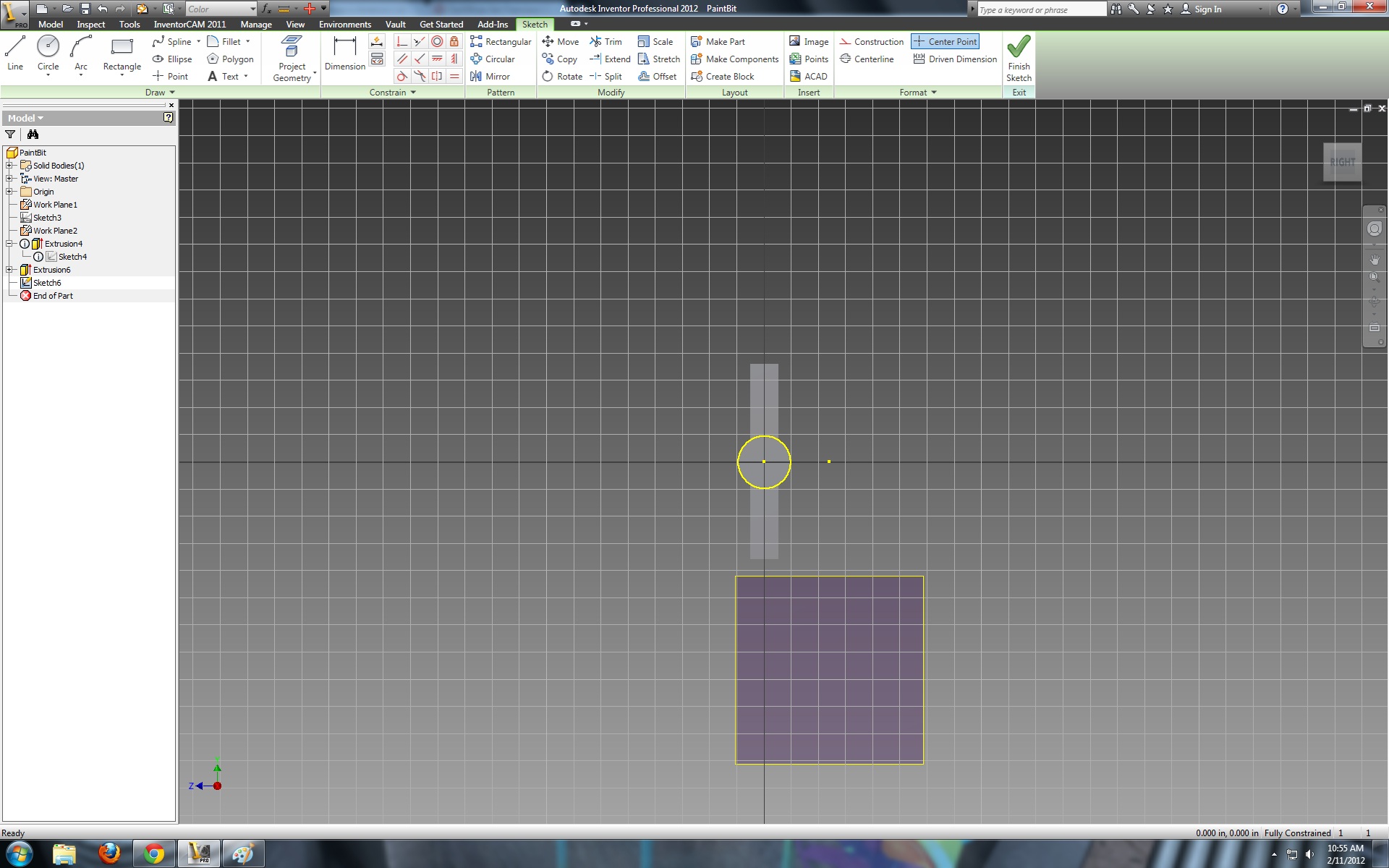Click the Automatic Dimensions icon
The image size is (1389, 868).
tap(377, 42)
